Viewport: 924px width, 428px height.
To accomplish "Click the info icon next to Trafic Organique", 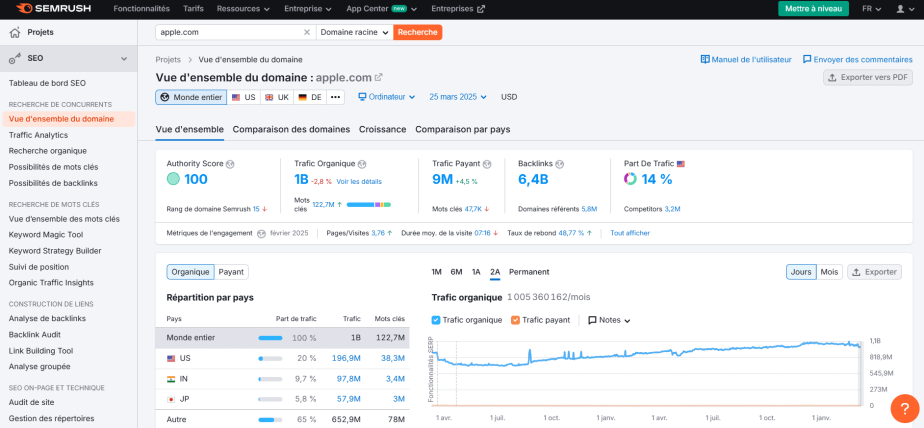I will (362, 164).
